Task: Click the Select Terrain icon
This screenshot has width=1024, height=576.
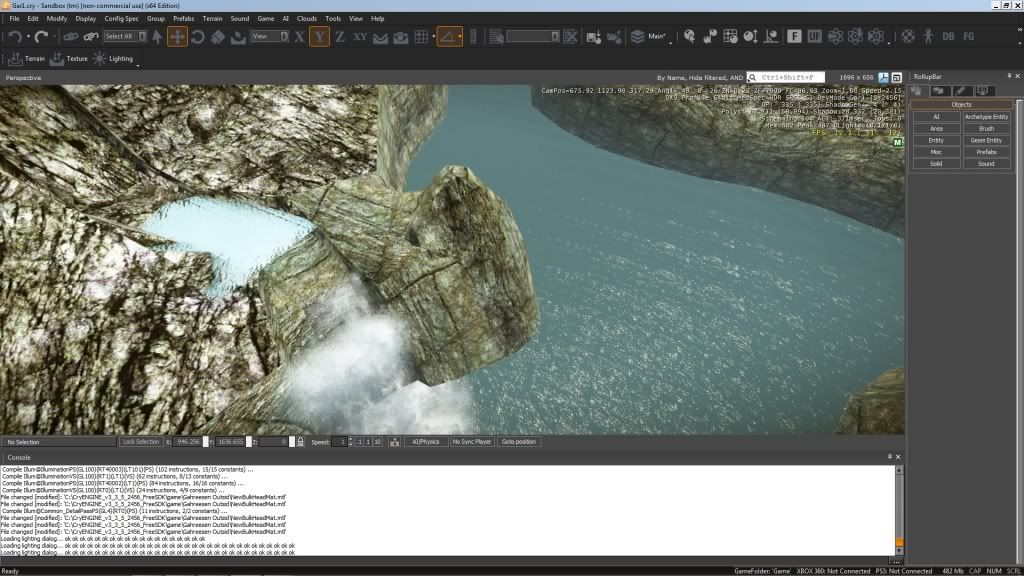Action: pos(238,37)
